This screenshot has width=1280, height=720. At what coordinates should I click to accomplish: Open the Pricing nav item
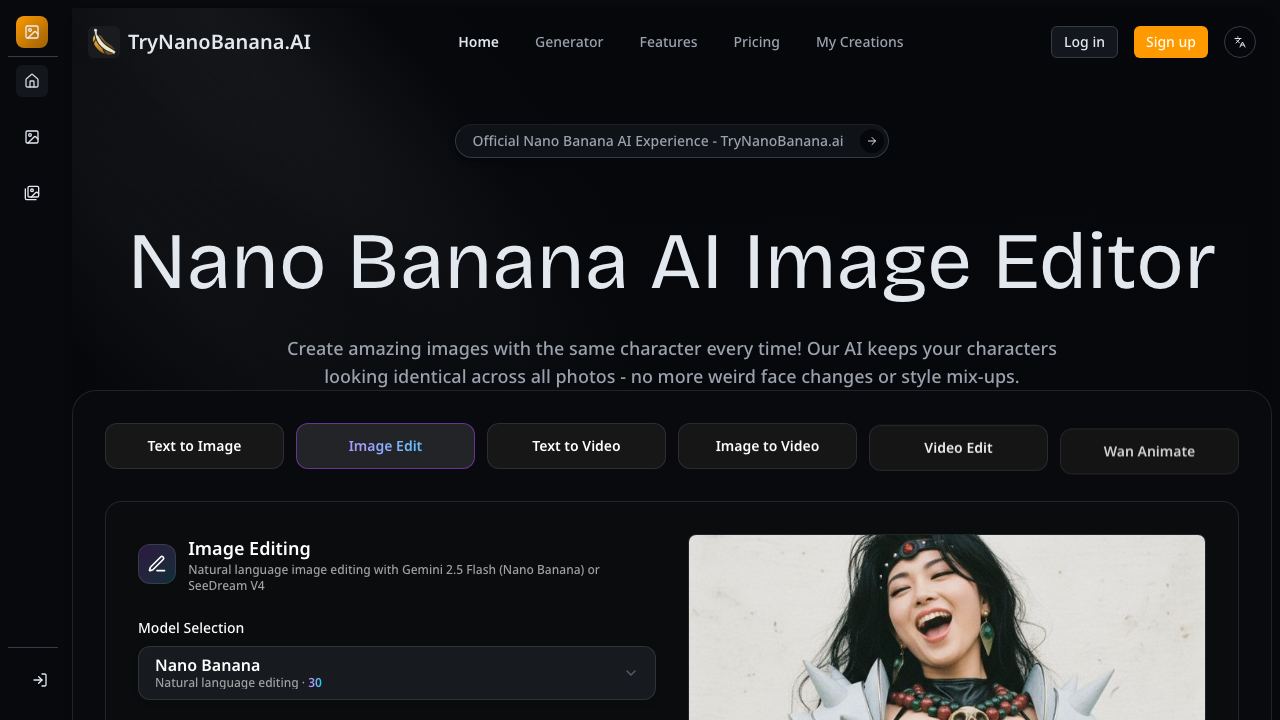pos(756,42)
